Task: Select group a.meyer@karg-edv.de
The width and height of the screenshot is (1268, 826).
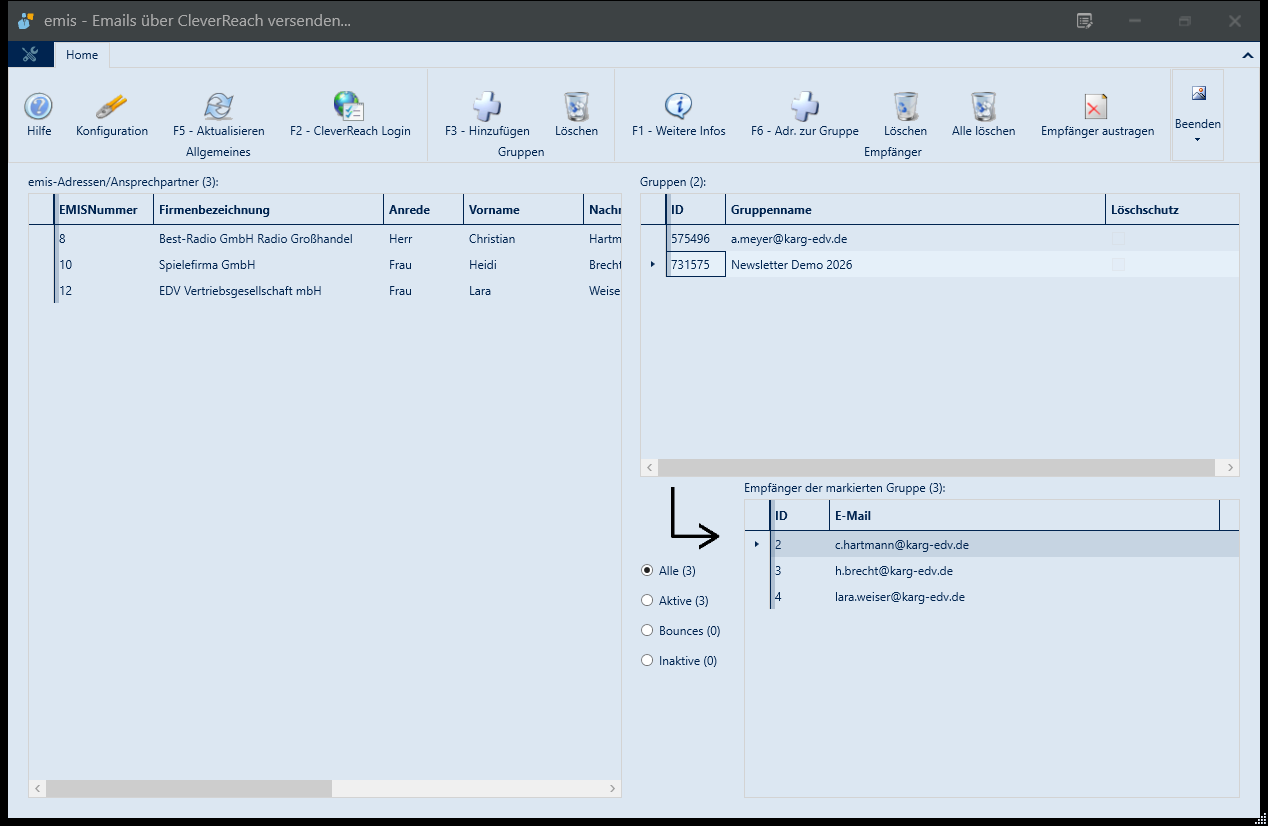Action: pos(940,239)
